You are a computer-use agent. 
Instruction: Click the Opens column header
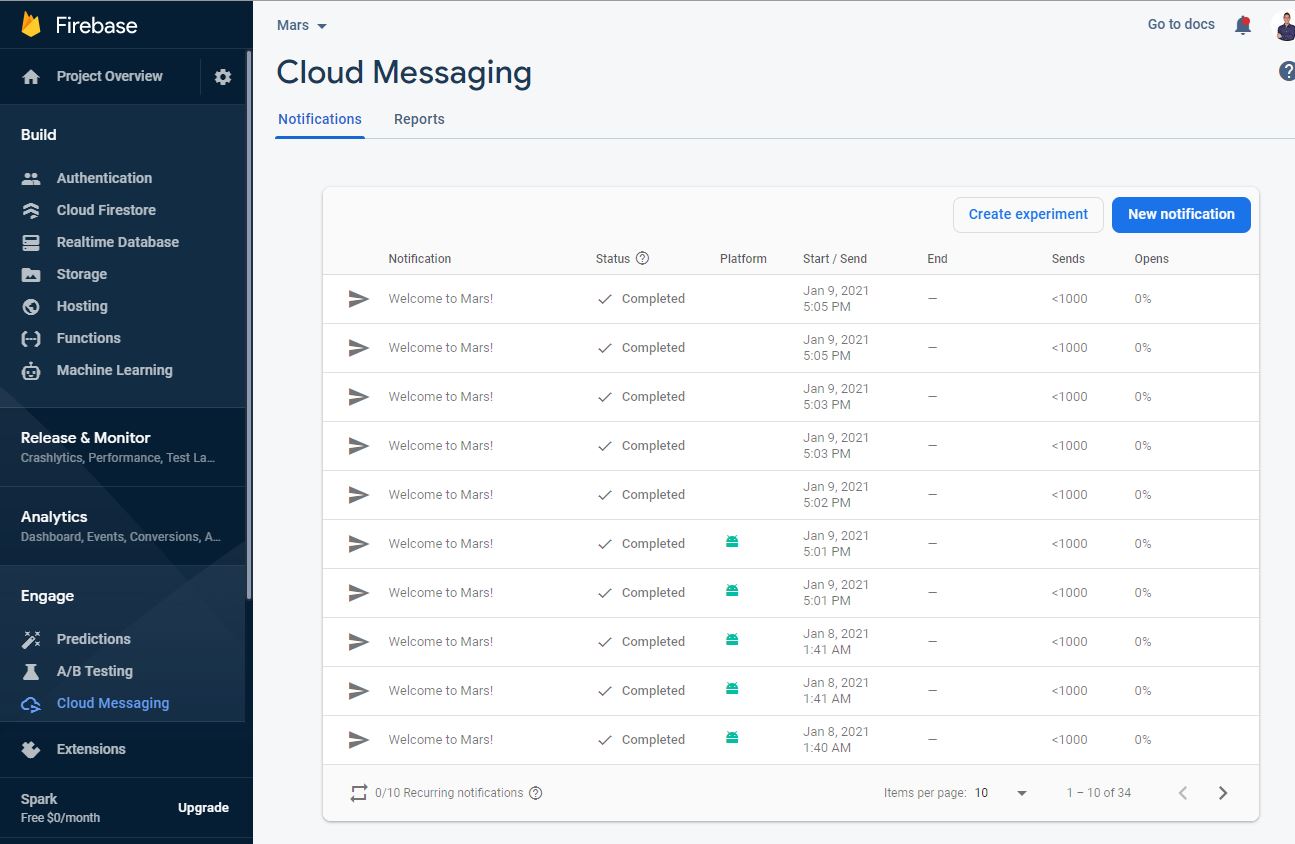point(1151,258)
